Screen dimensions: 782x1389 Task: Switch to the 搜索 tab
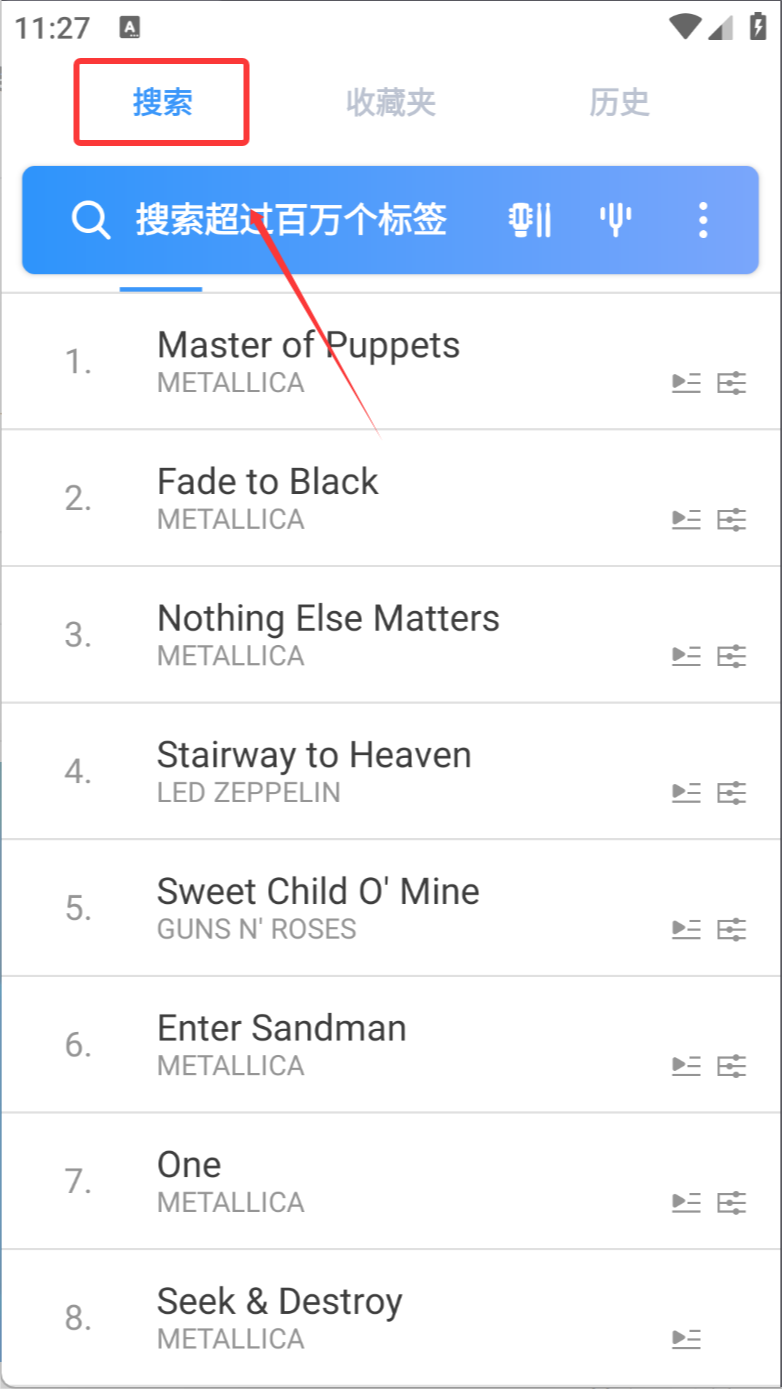[162, 102]
